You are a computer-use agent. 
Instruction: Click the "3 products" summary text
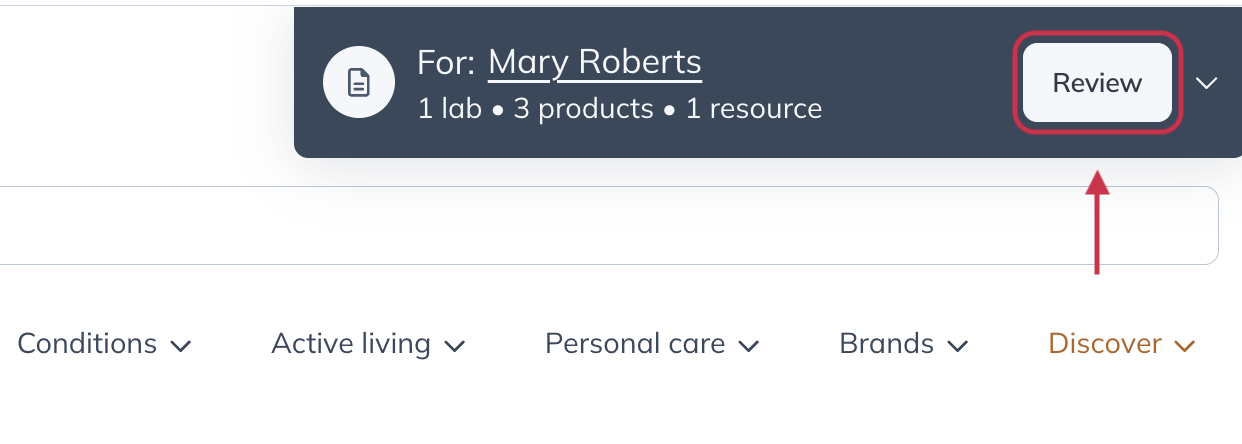coord(583,108)
